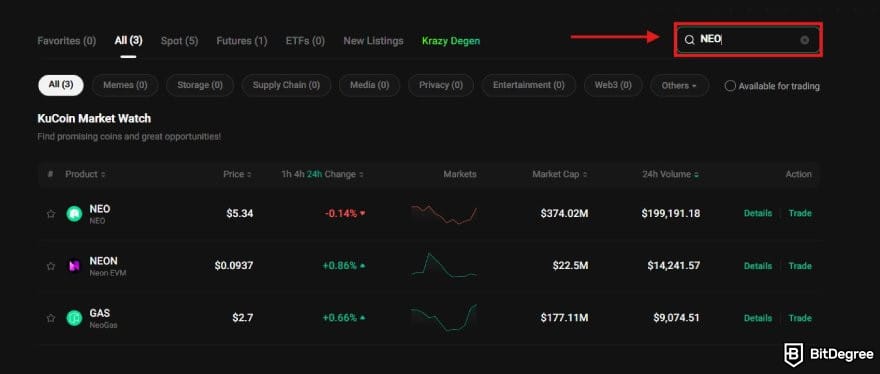Star the NEO row as favorite
Viewport: 880px width, 374px height.
[51, 214]
